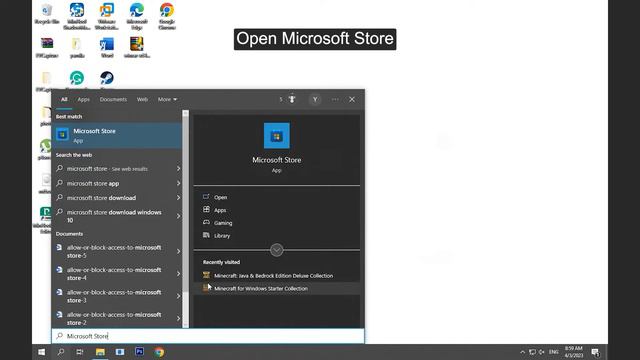This screenshot has width=640, height=360.
Task: Open the Word desktop shortcut
Action: click(x=107, y=47)
